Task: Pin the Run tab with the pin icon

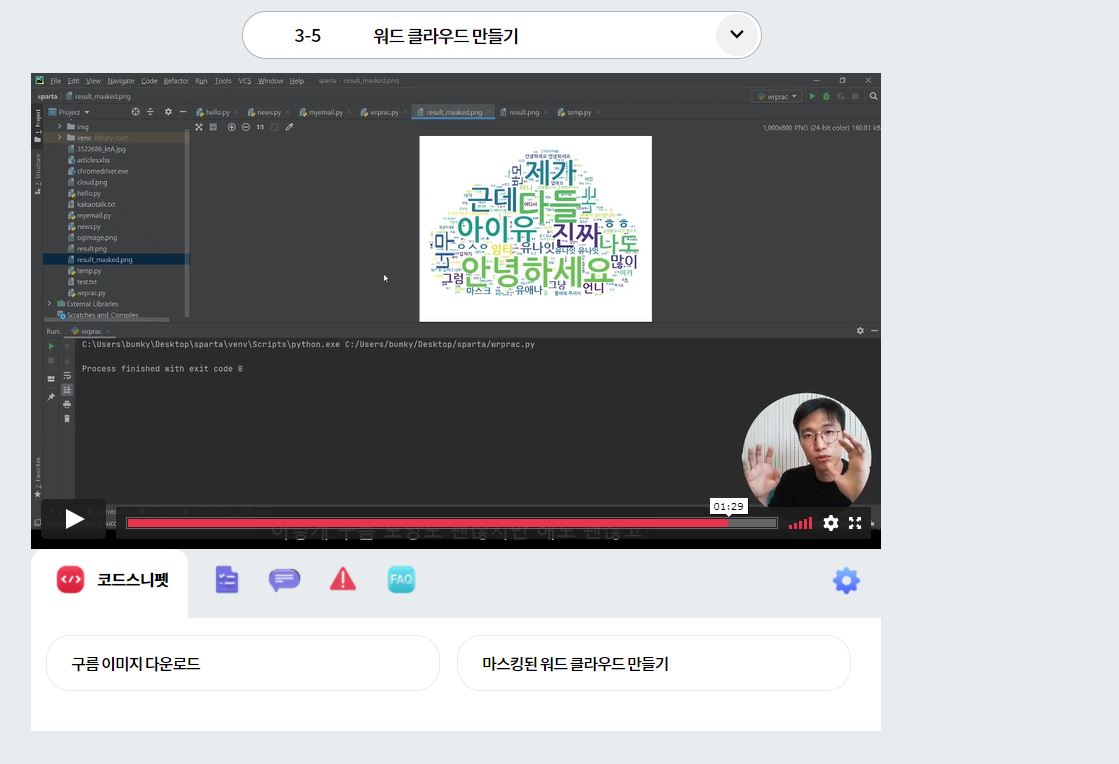Action: [x=51, y=397]
